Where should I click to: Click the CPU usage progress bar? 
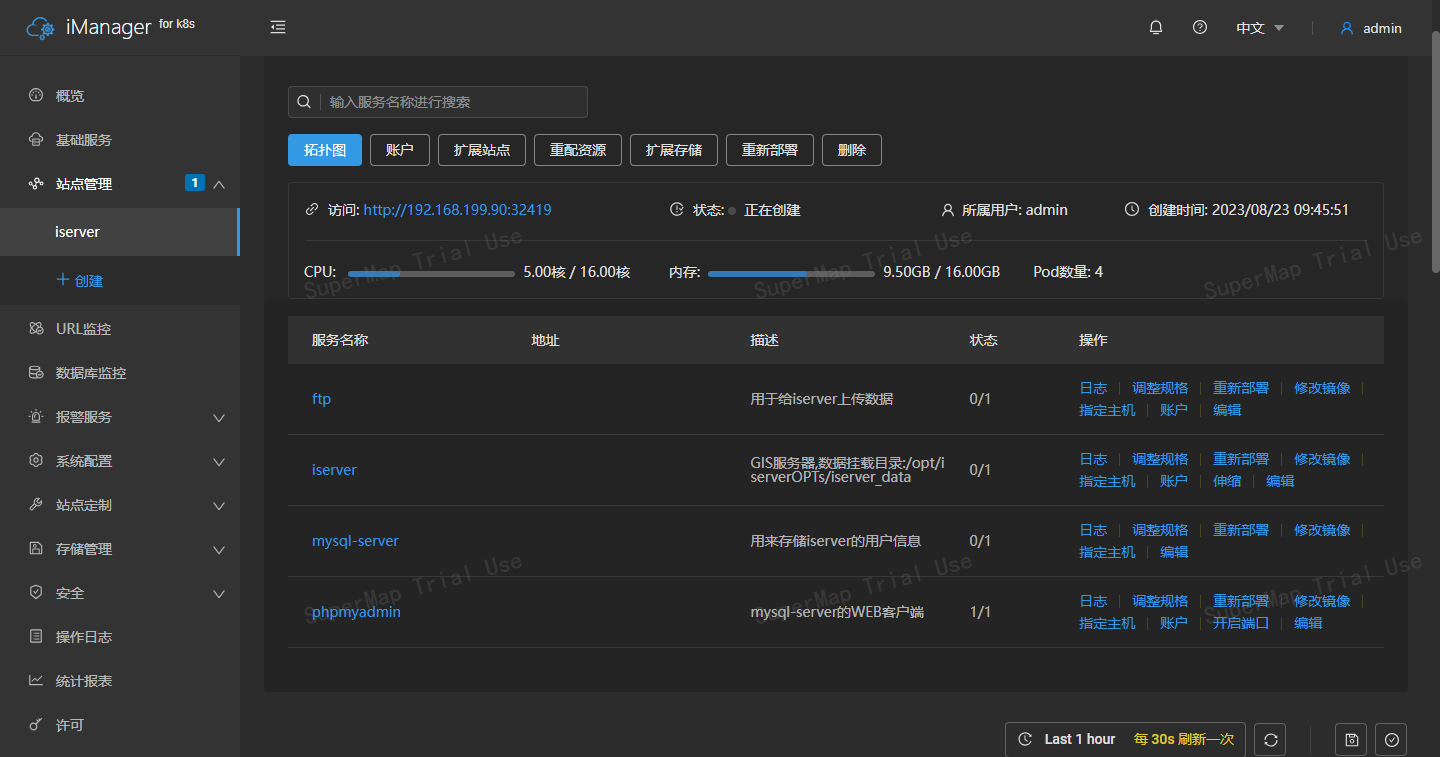point(431,272)
